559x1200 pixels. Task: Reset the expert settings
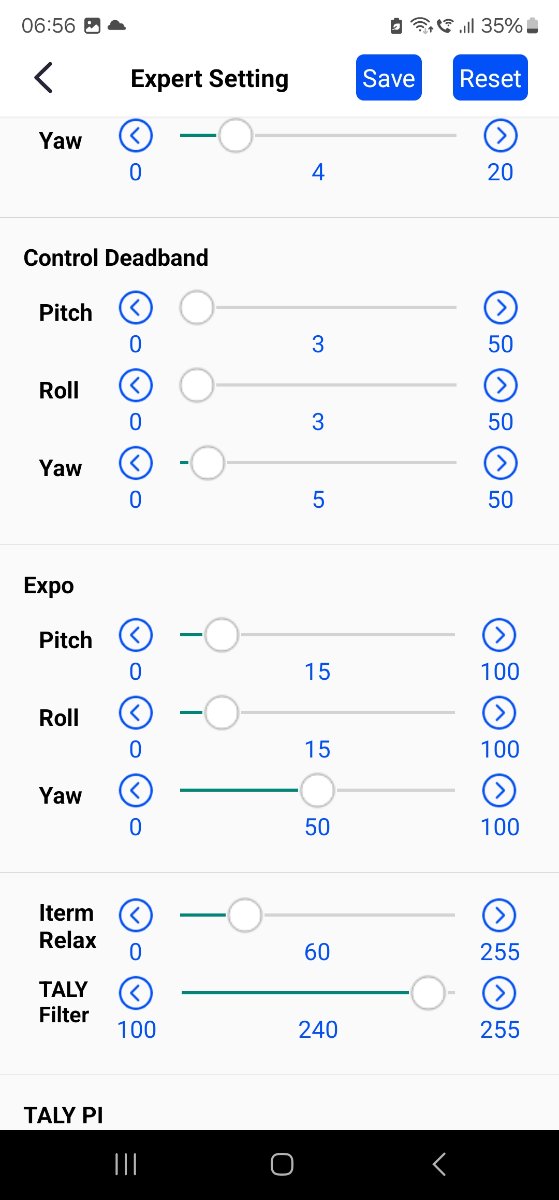[490, 78]
